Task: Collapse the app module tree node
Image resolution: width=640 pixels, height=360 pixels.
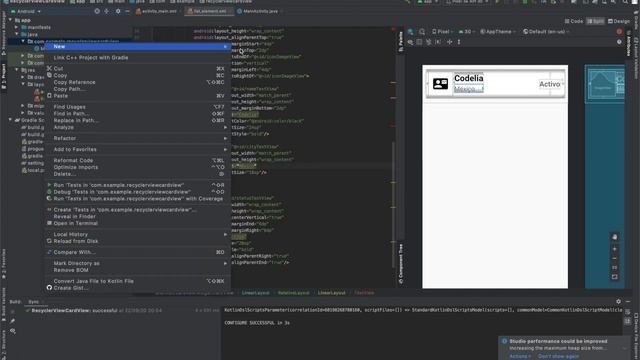Action: (x=11, y=20)
